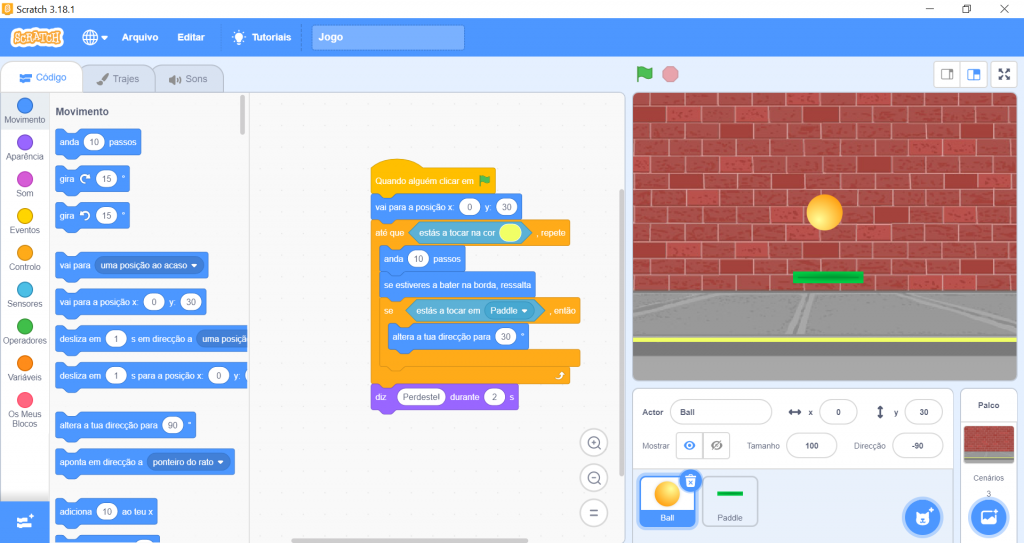Zoom out of the code workspace
Viewport: 1024px width, 543px height.
594,478
